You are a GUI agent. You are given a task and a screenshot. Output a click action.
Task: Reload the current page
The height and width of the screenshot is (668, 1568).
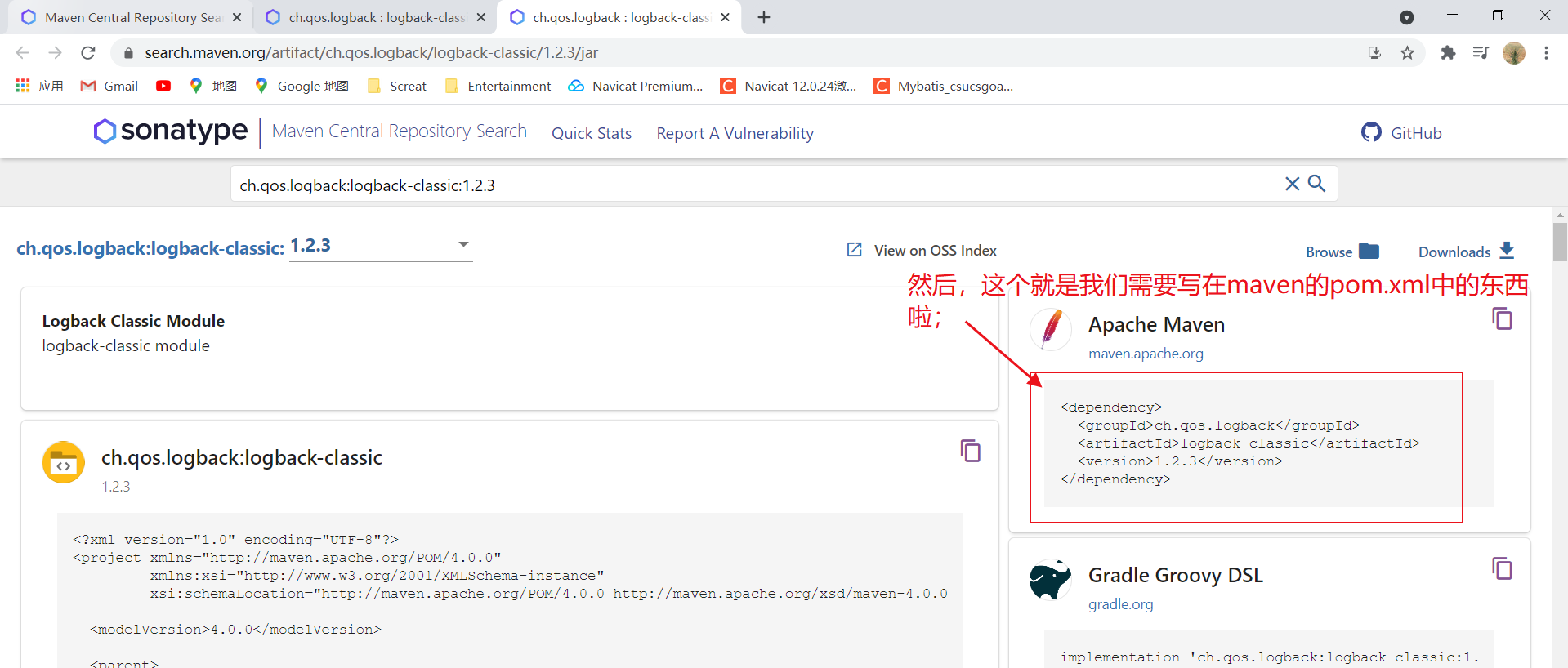click(88, 52)
